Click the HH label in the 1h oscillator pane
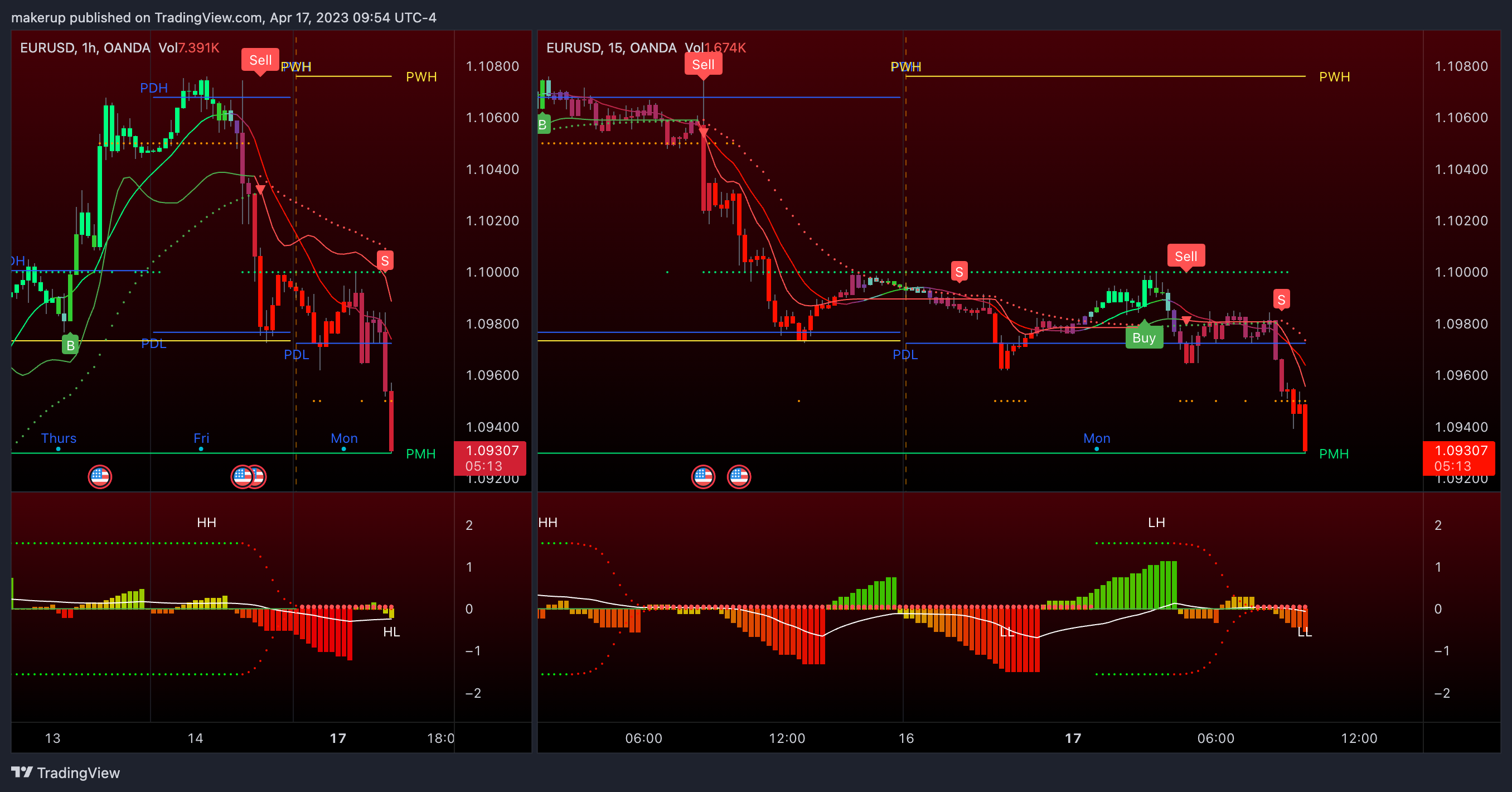Viewport: 1512px width, 792px height. [207, 523]
